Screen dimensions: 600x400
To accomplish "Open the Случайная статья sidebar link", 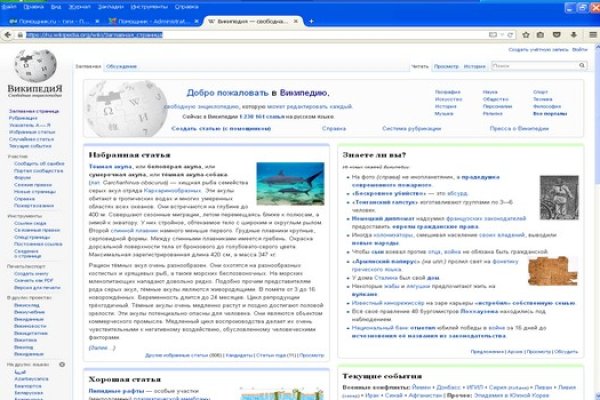I will click(30, 137).
